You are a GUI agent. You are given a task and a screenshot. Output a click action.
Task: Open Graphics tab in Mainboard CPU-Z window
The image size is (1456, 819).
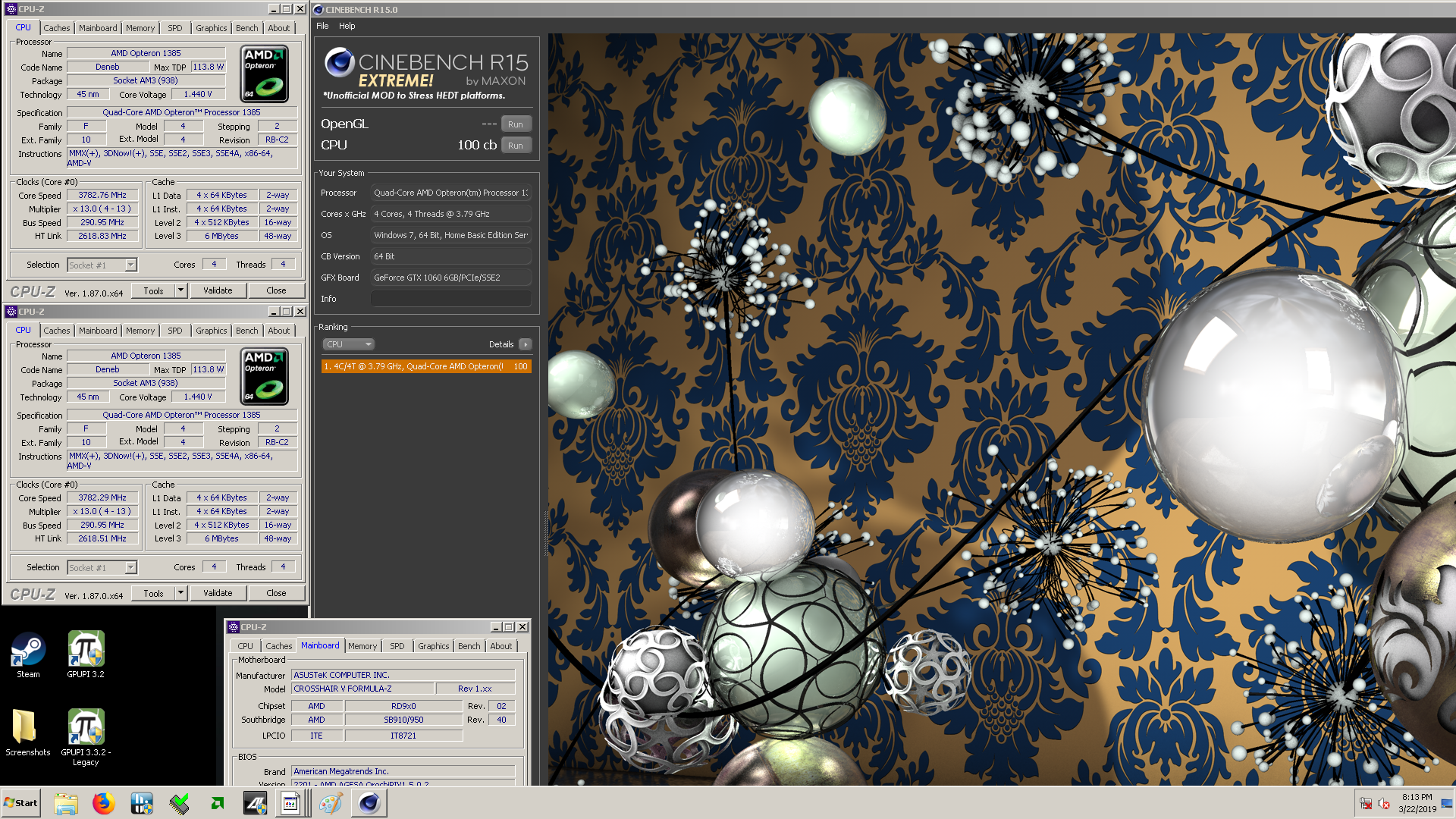click(433, 646)
